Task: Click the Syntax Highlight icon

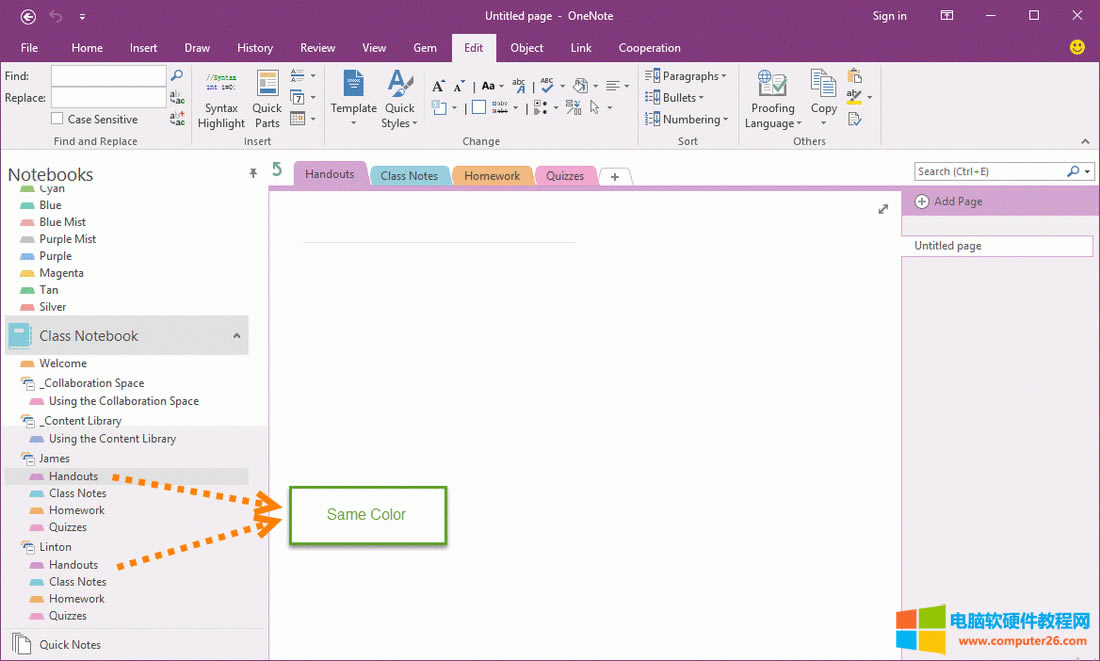Action: [221, 99]
